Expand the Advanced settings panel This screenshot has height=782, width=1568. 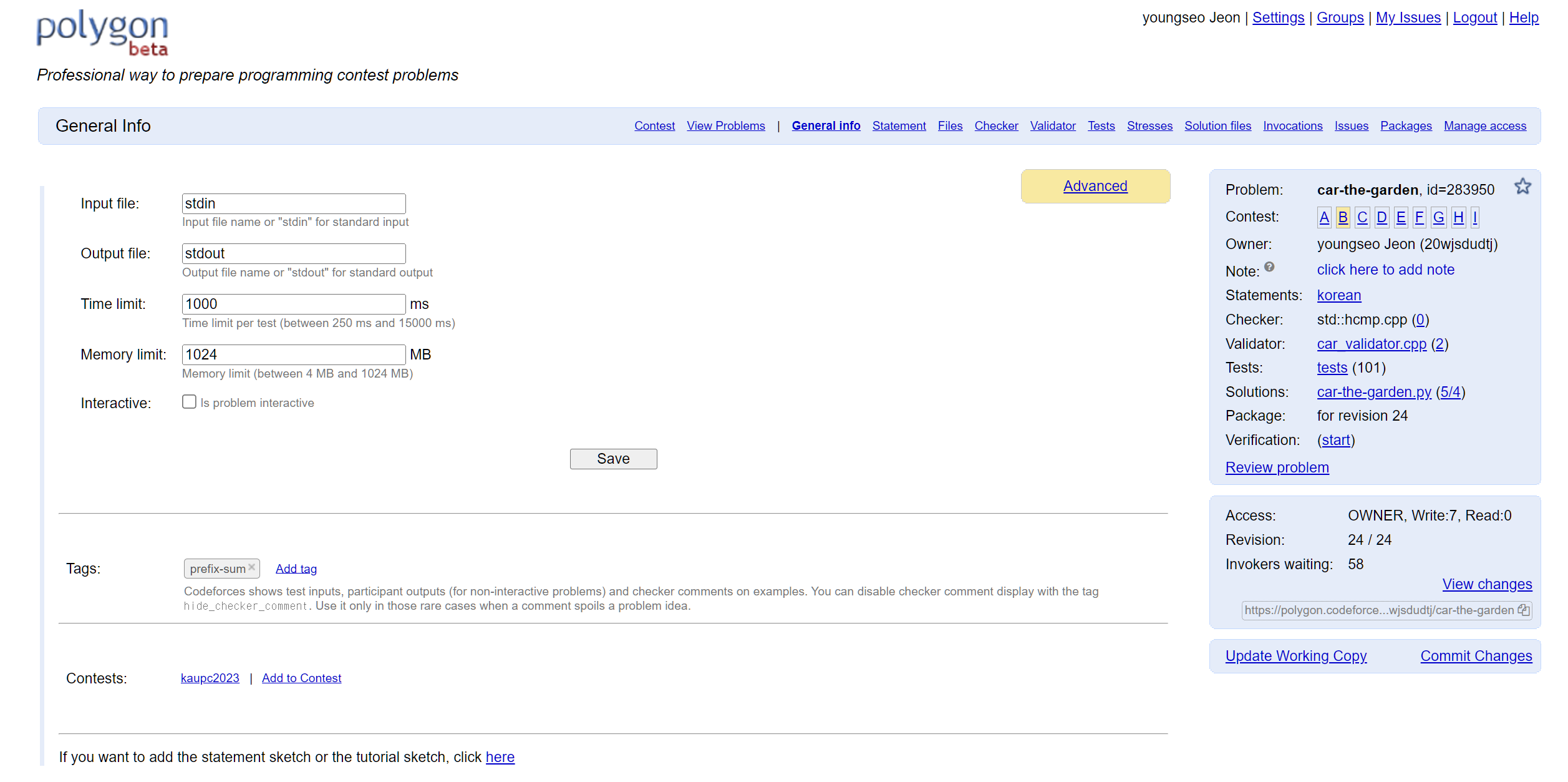pos(1095,186)
